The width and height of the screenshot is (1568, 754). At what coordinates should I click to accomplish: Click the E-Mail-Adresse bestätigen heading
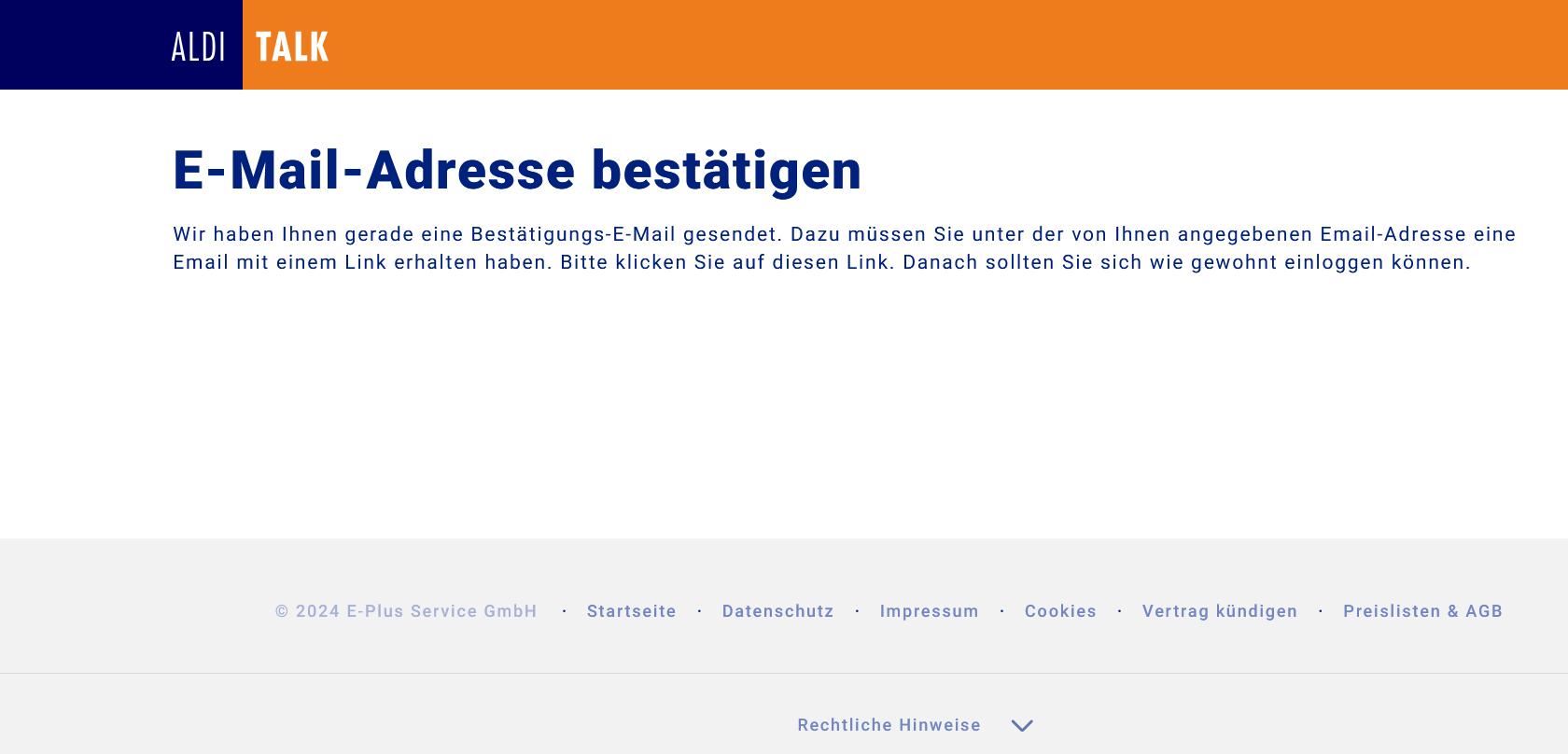tap(517, 171)
